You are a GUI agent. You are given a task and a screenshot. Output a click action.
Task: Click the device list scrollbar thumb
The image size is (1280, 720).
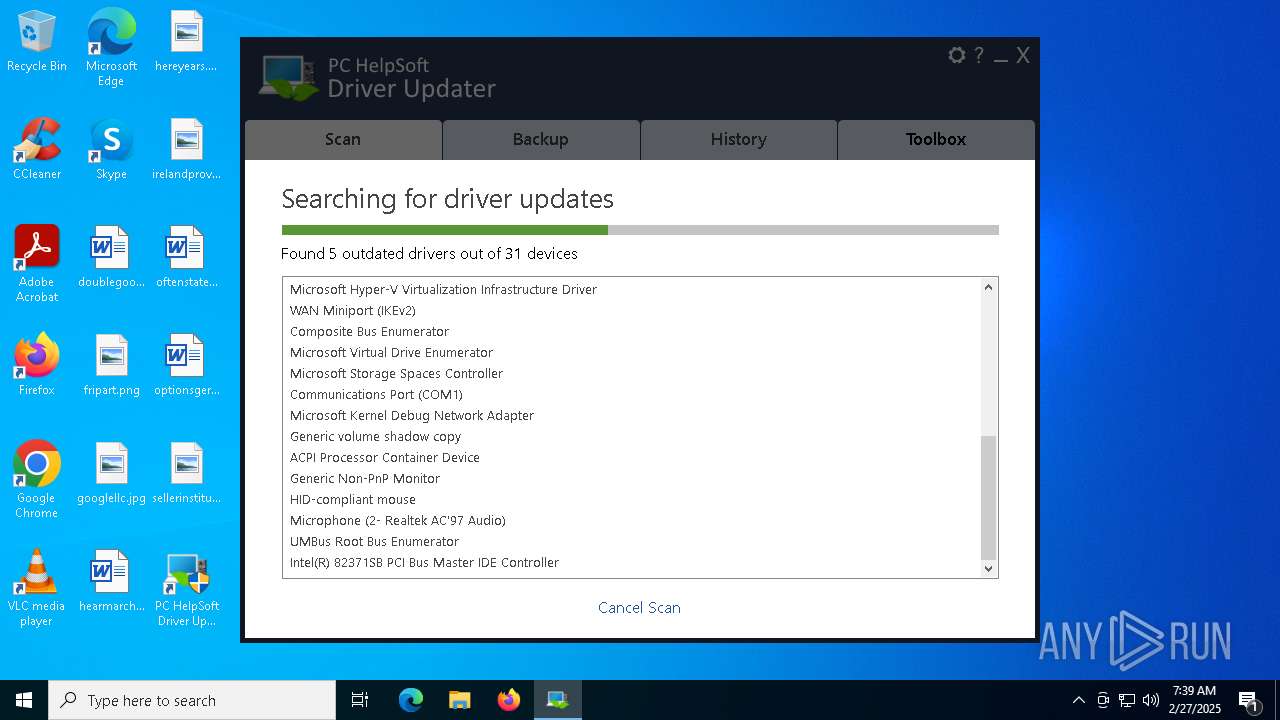[x=989, y=498]
